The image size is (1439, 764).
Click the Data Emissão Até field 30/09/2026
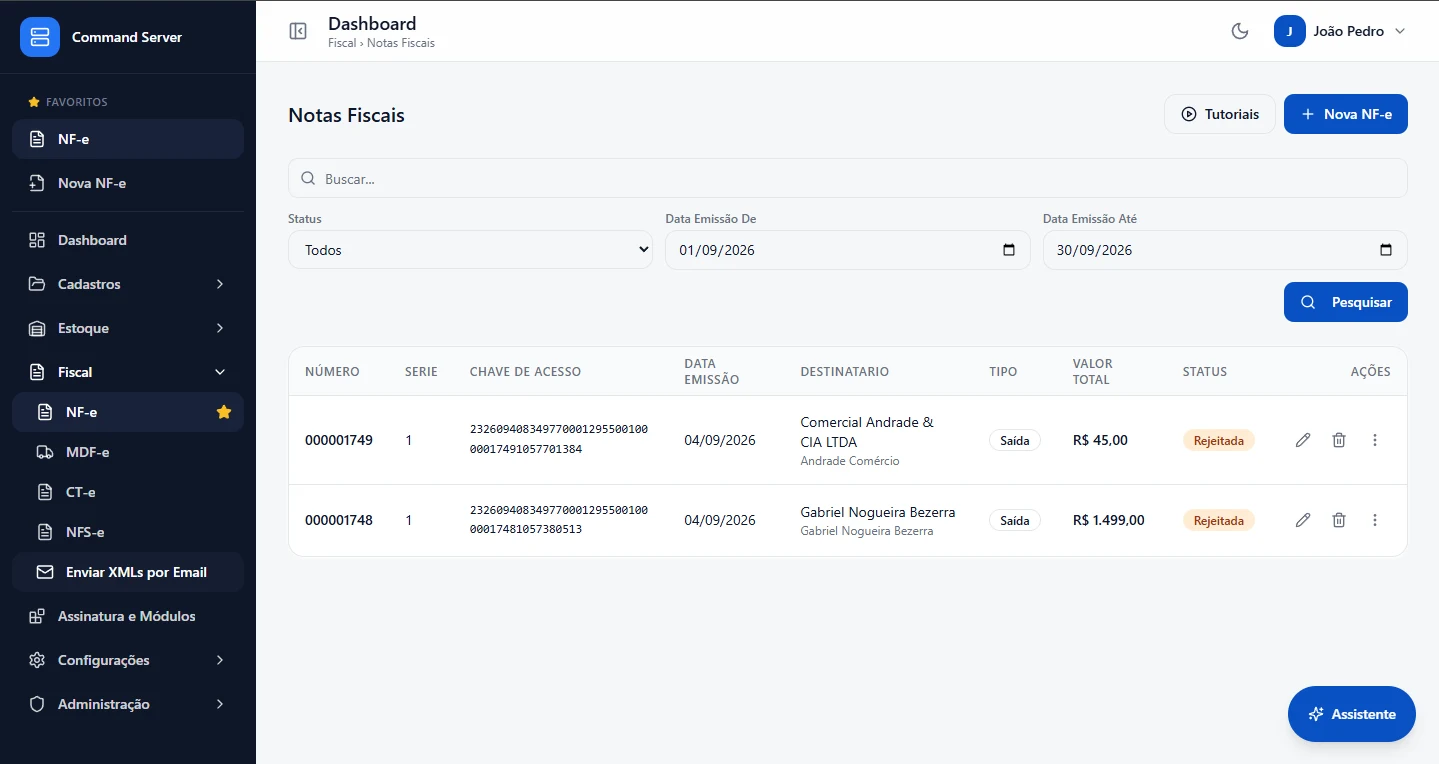pos(1225,250)
